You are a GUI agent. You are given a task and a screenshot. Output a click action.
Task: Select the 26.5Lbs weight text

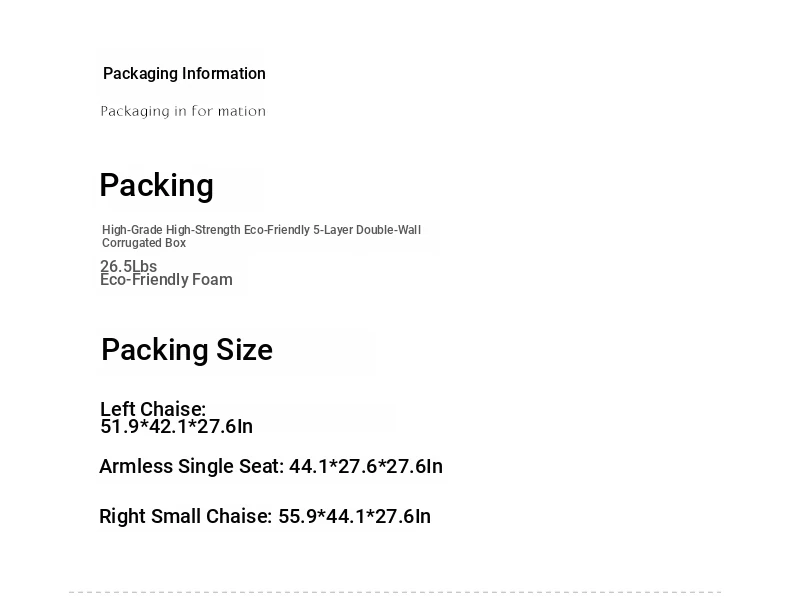[x=128, y=266]
